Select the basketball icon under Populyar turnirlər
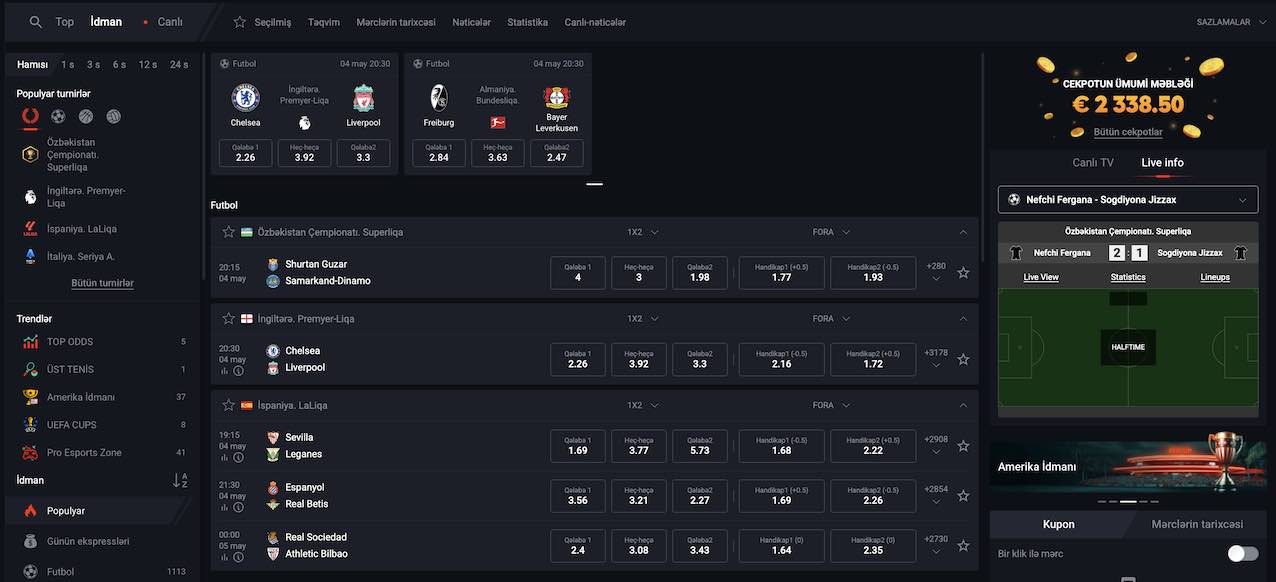 pyautogui.click(x=86, y=117)
